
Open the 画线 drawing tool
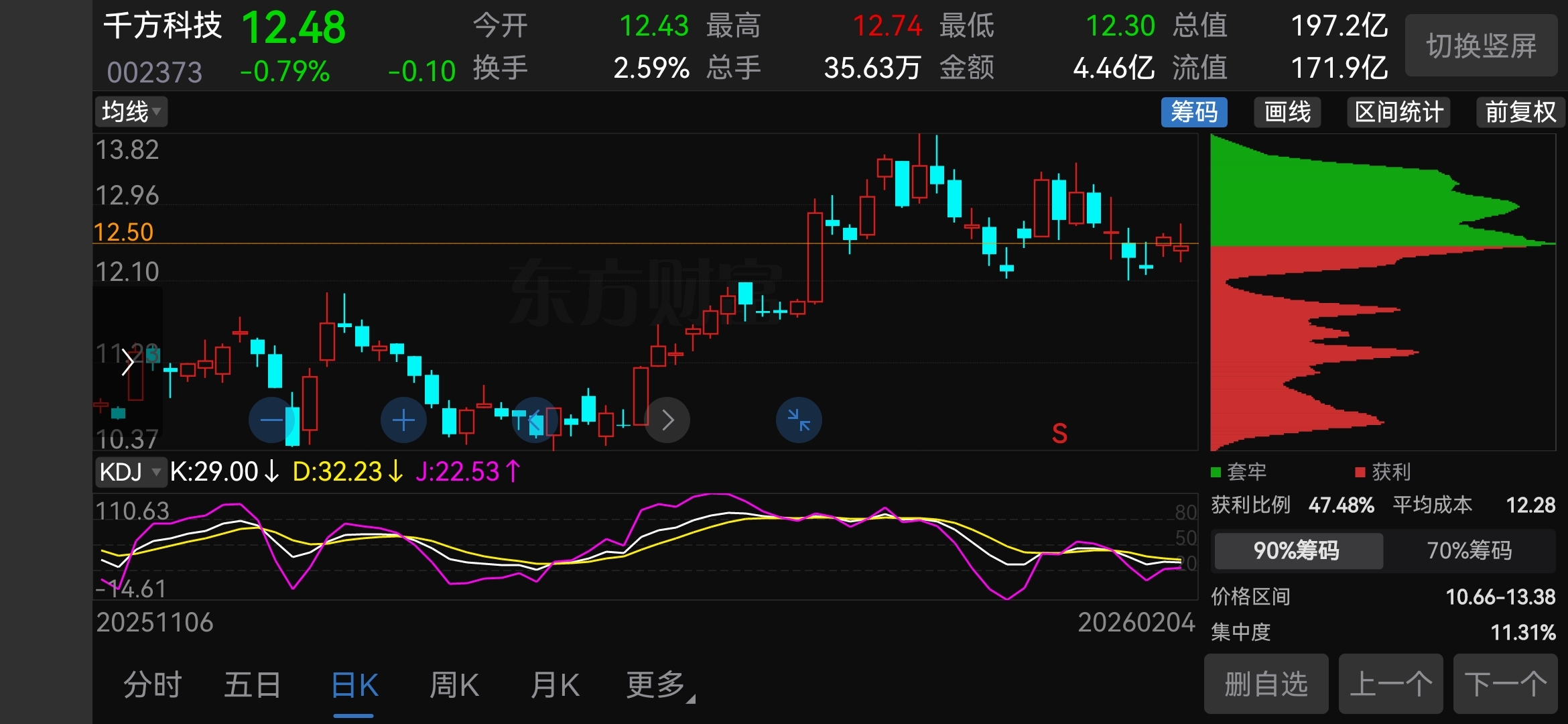1287,112
